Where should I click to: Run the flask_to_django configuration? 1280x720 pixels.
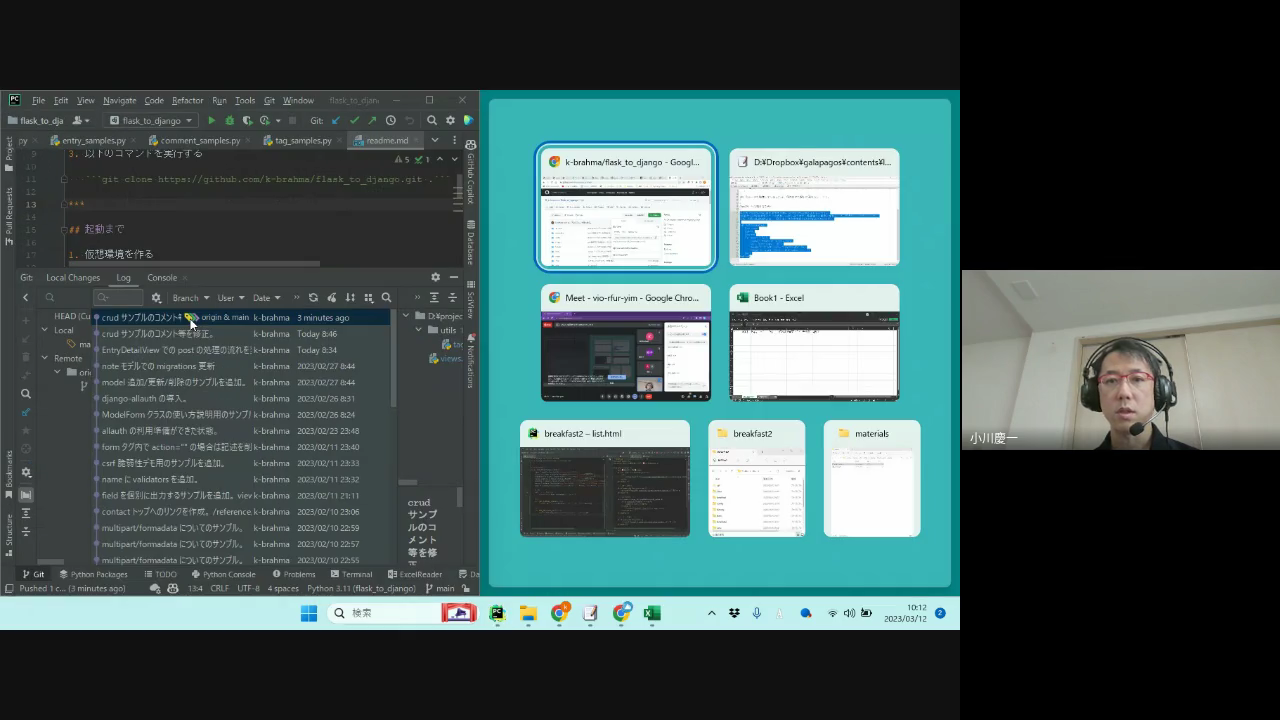pyautogui.click(x=211, y=121)
